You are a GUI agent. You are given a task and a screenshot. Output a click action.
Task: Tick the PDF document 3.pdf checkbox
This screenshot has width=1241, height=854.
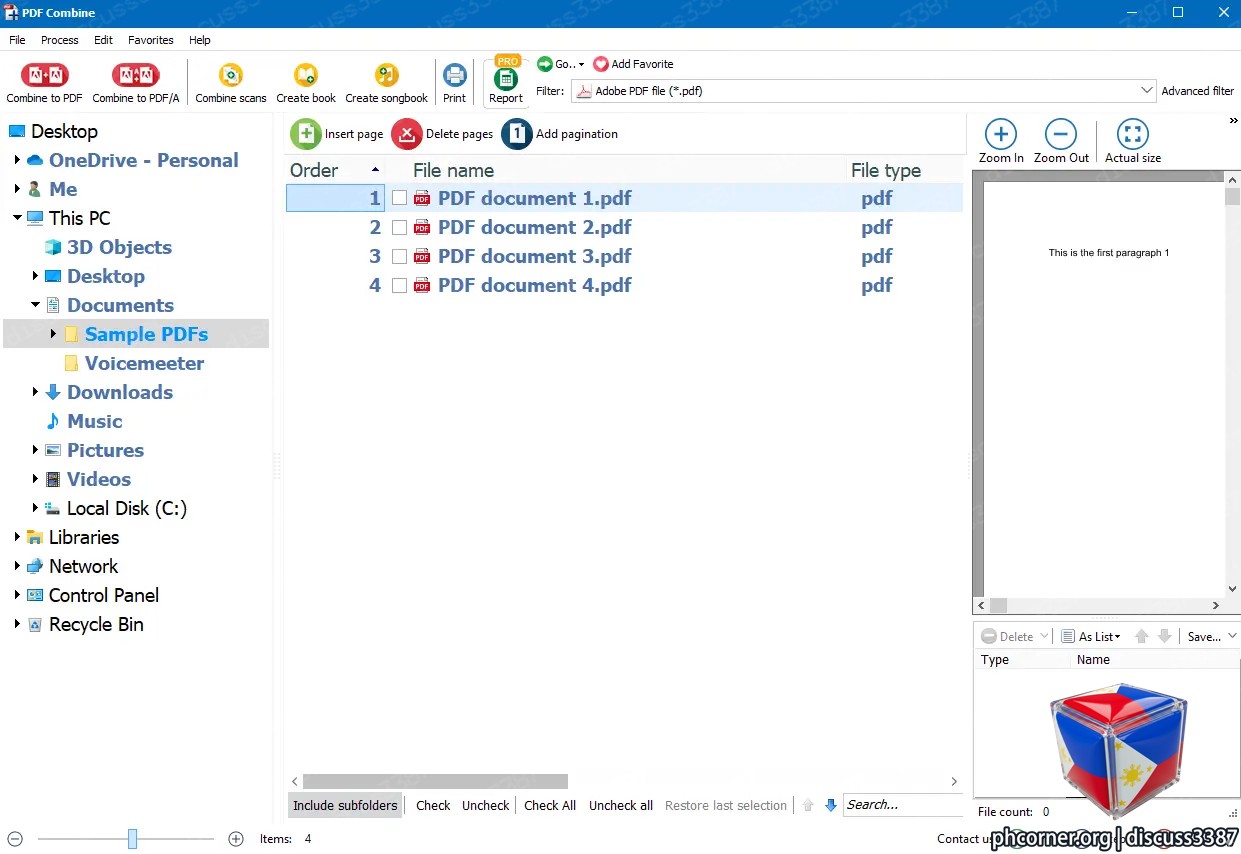pyautogui.click(x=399, y=256)
